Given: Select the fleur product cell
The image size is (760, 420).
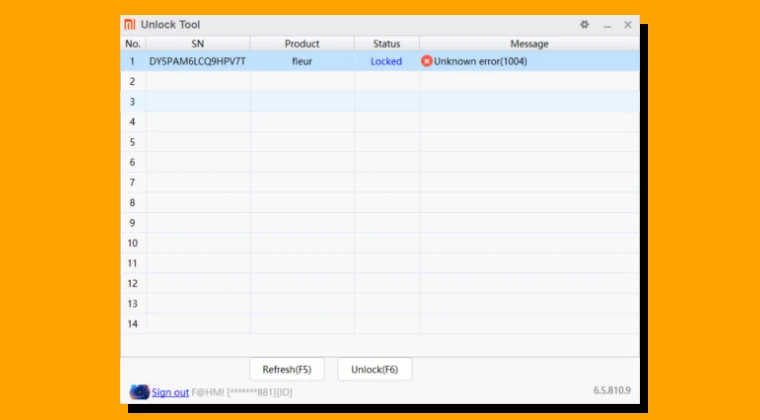Looking at the screenshot, I should pyautogui.click(x=302, y=61).
